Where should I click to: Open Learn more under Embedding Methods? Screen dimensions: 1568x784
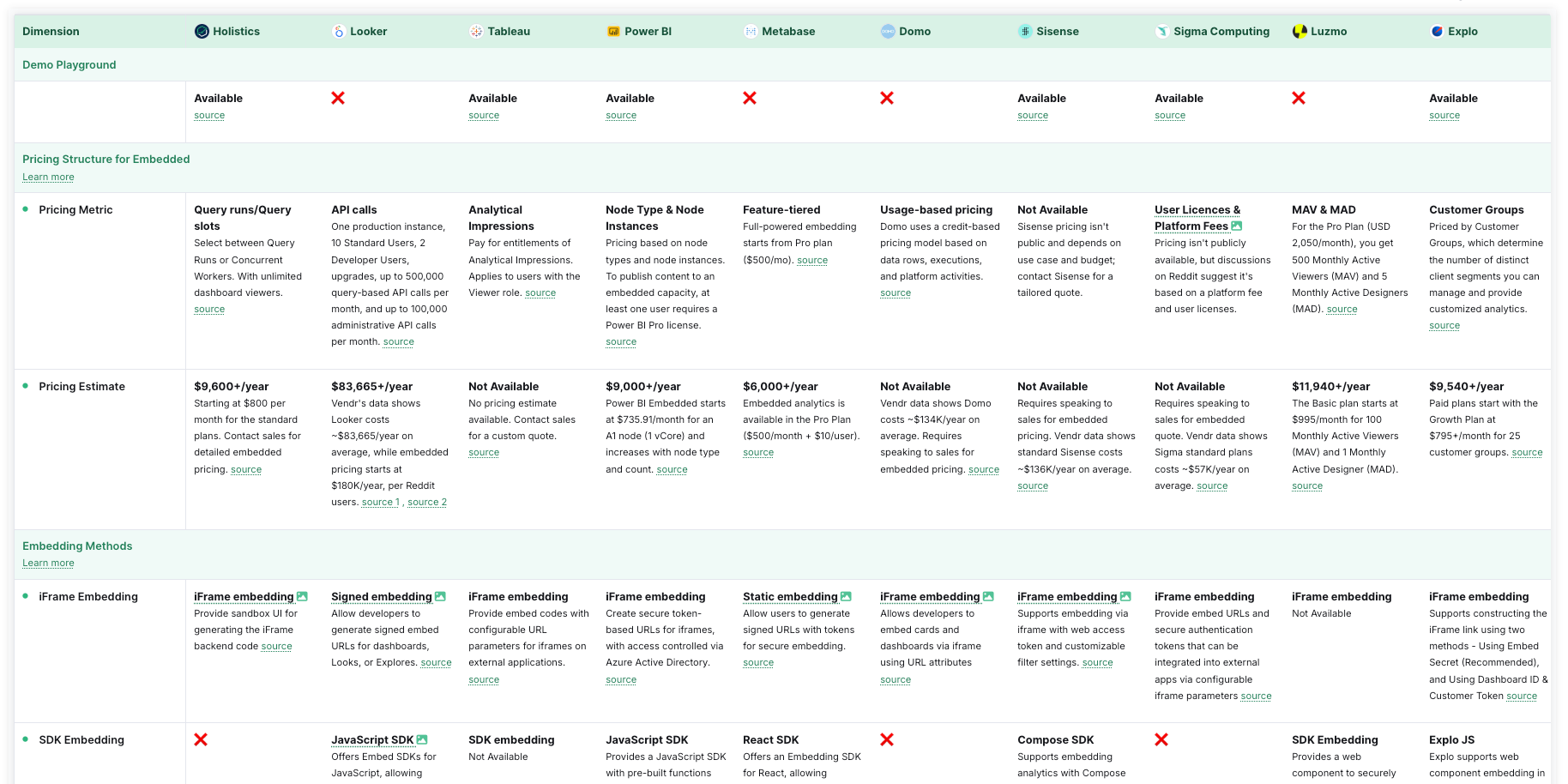click(x=47, y=563)
